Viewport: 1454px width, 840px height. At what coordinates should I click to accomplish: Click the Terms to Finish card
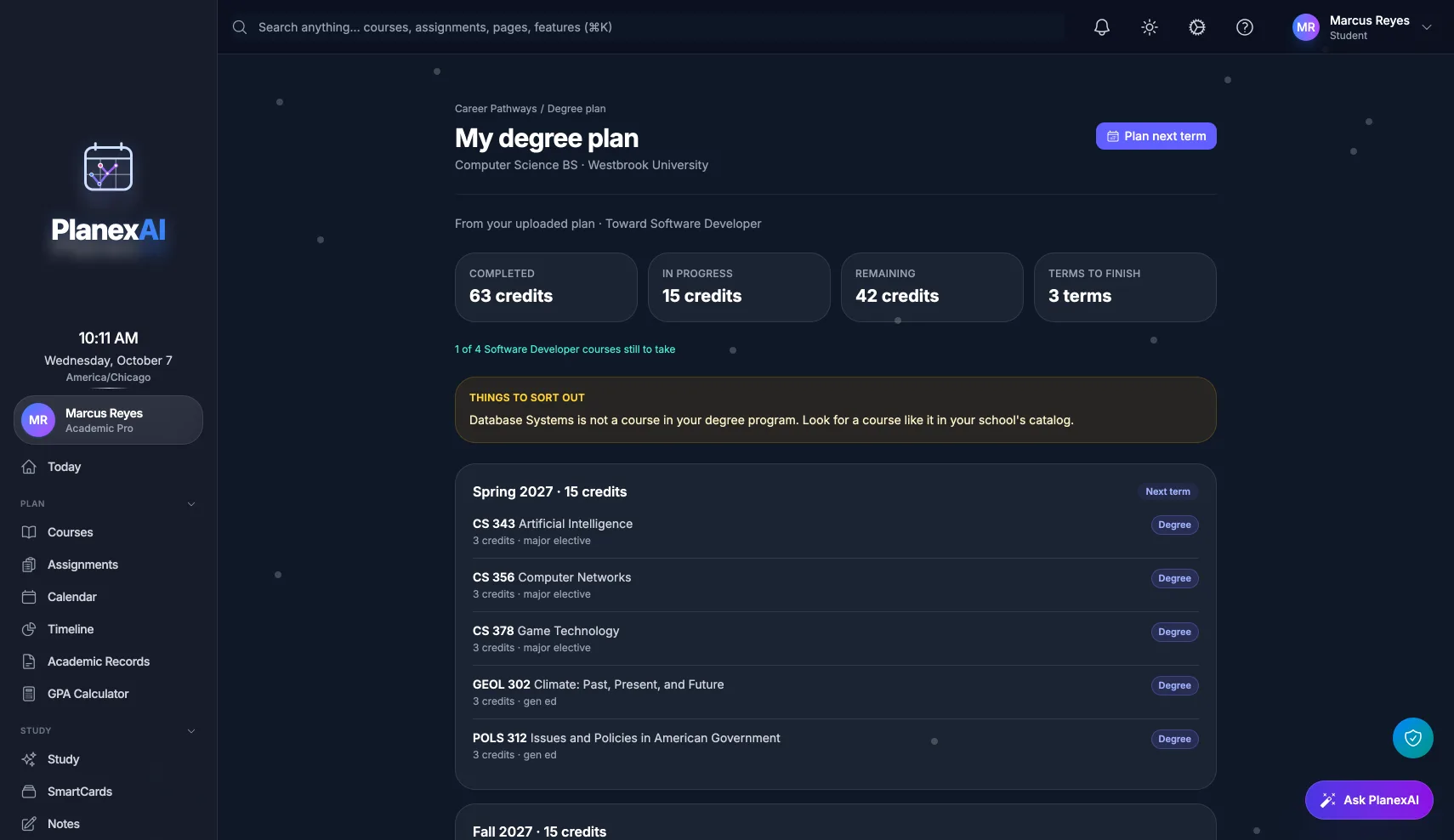(1125, 287)
